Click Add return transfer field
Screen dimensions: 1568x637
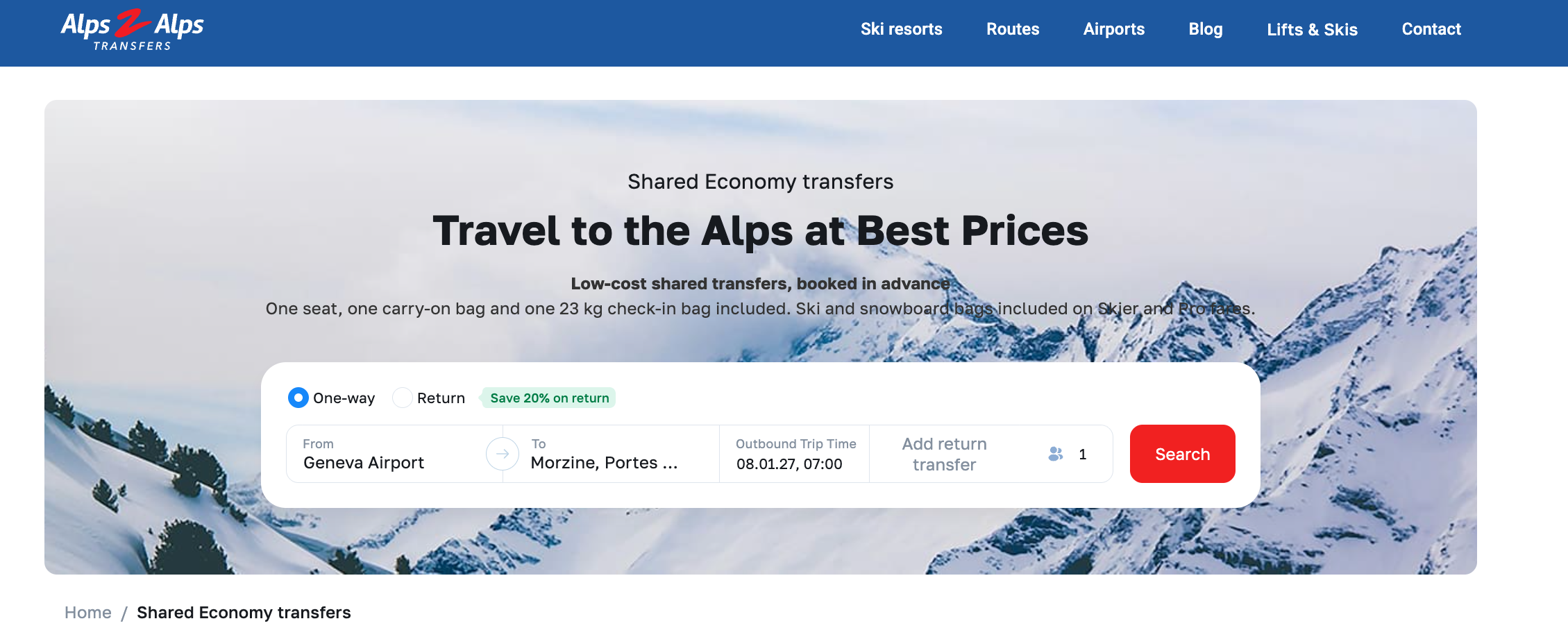pos(945,454)
